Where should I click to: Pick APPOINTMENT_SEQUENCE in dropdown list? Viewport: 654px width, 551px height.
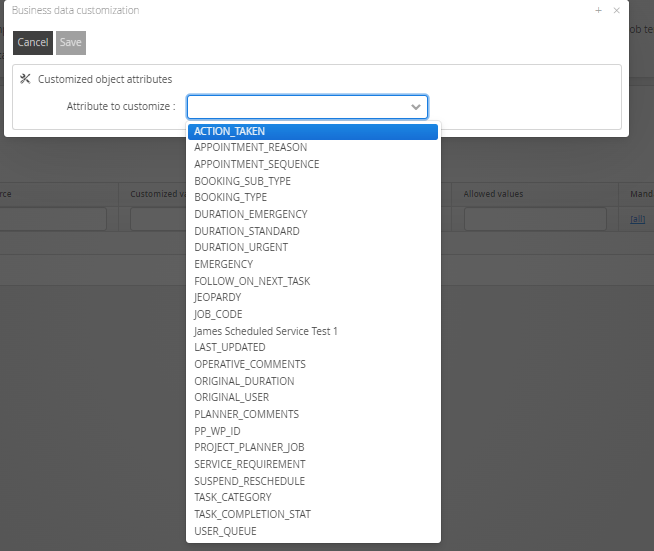pyautogui.click(x=313, y=164)
